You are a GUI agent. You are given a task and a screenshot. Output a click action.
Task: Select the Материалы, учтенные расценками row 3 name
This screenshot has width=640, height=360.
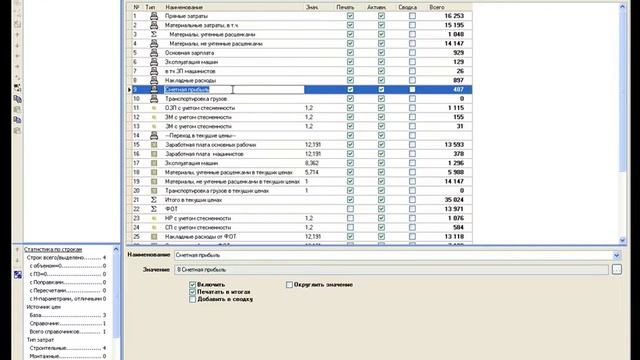[x=212, y=34]
